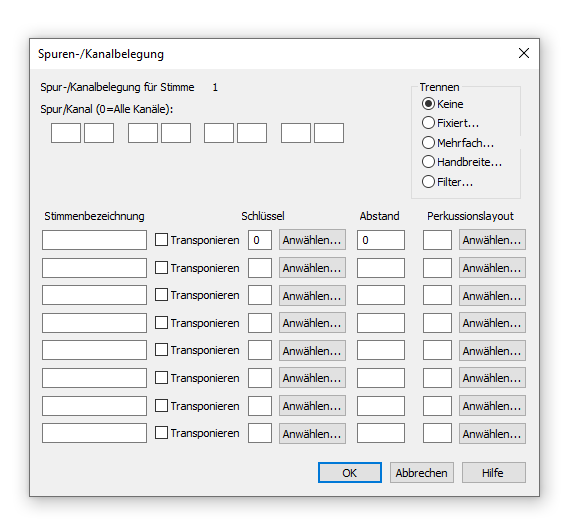Image resolution: width=572 pixels, height=532 pixels.
Task: Focus the third Spur/Kanal input box
Action: tap(143, 133)
